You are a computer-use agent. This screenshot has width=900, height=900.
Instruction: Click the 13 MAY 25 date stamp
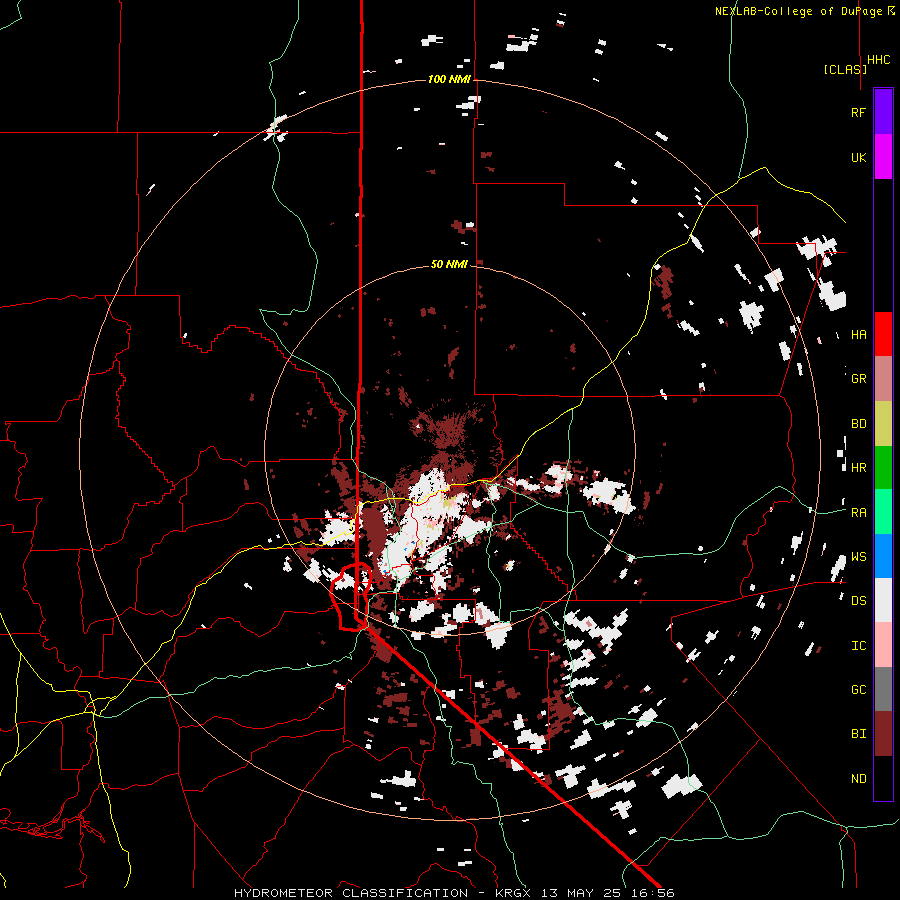584,893
